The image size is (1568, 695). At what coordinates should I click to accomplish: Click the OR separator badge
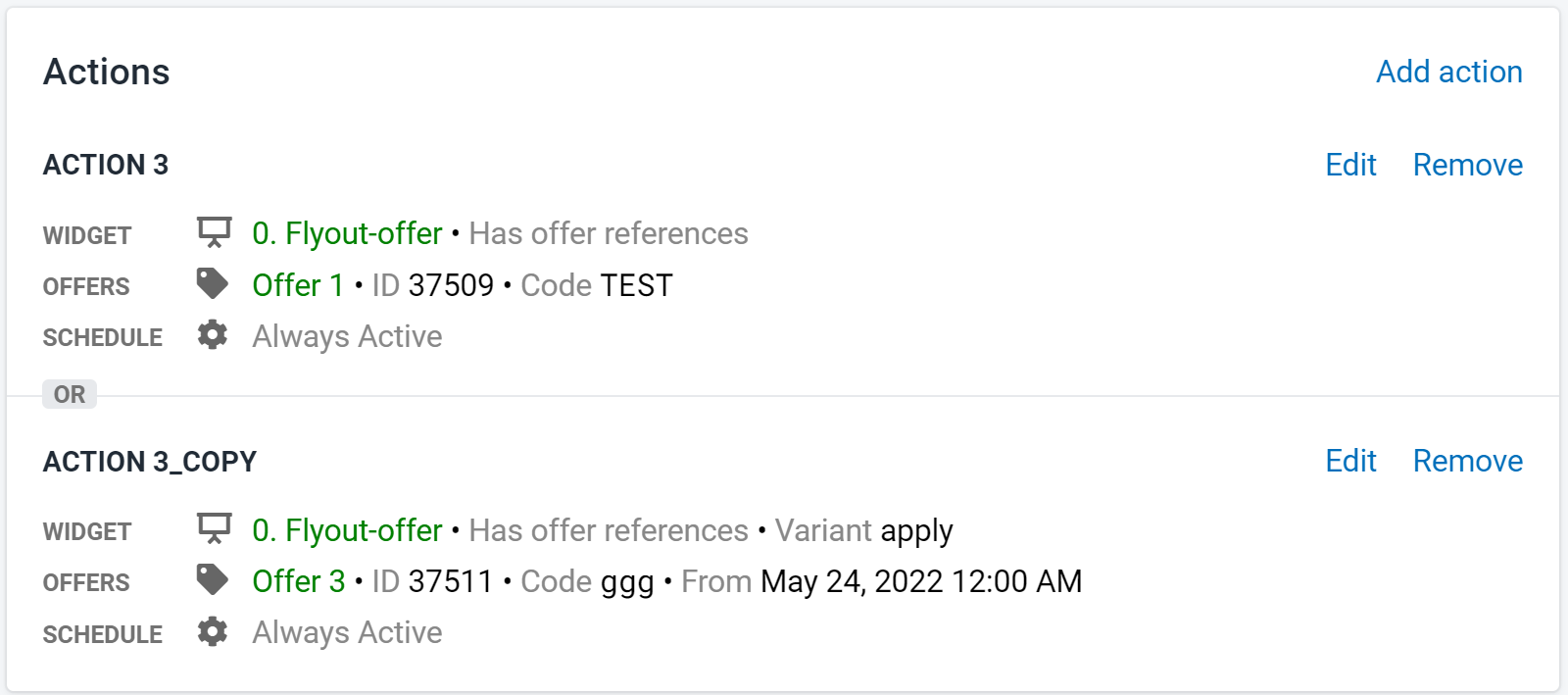click(x=70, y=394)
